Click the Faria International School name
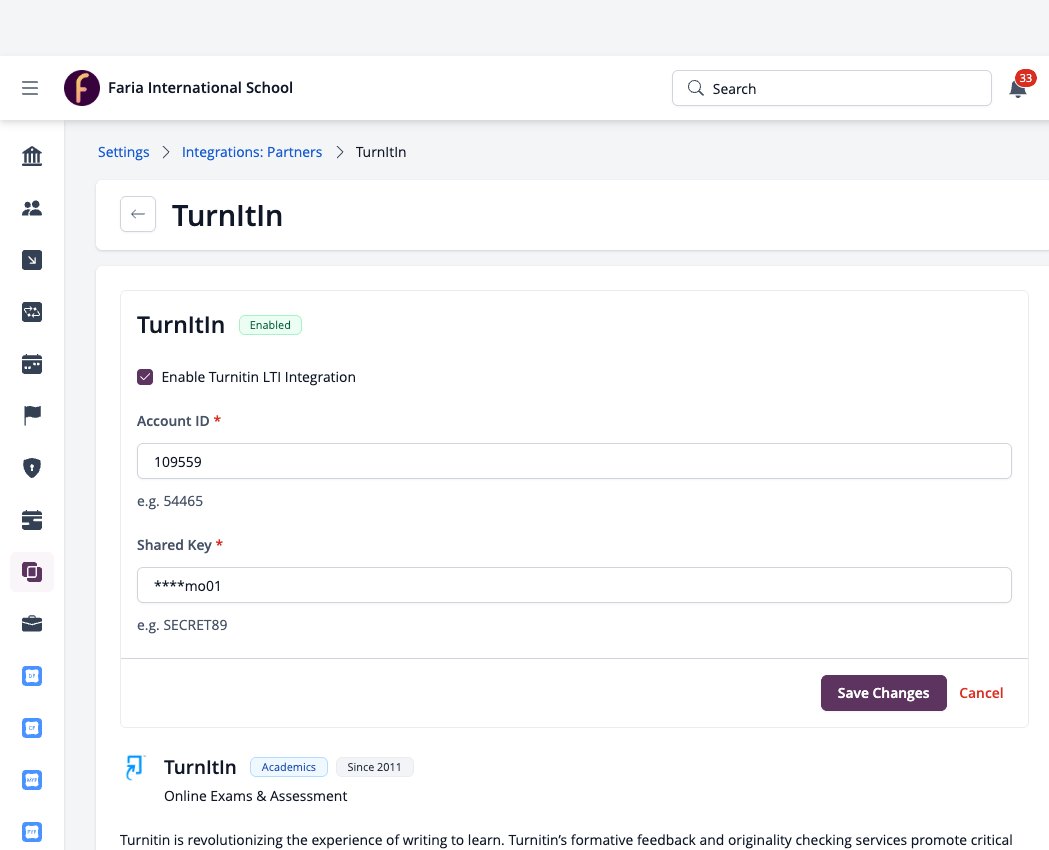1049x850 pixels. click(x=200, y=88)
